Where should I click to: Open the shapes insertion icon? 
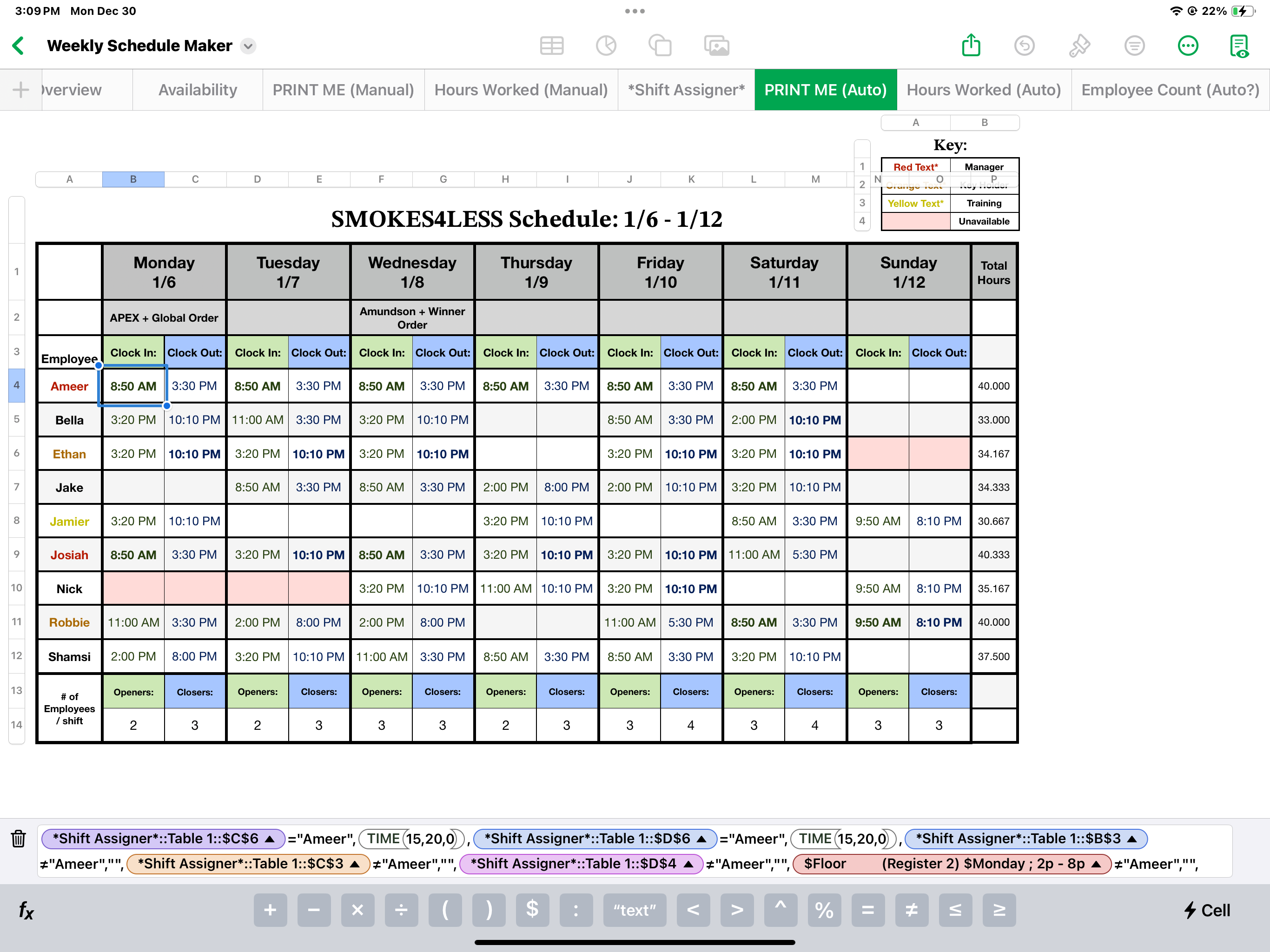click(660, 46)
